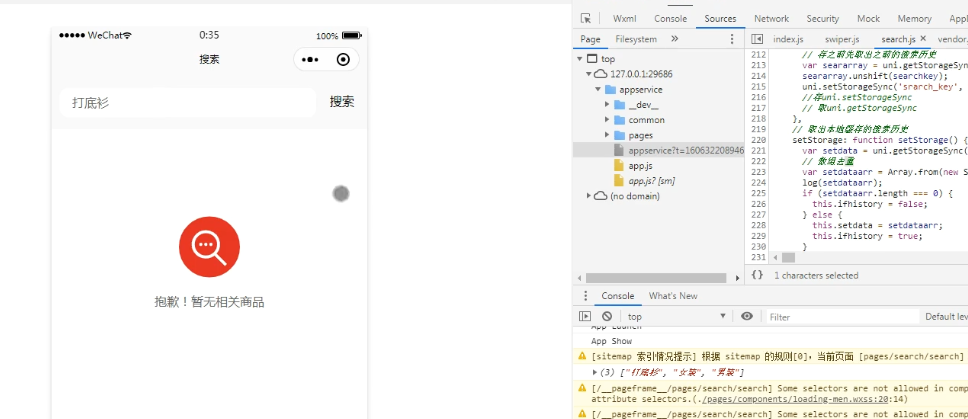The width and height of the screenshot is (968, 419).
Task: Close mini program via circle target icon
Action: (x=343, y=60)
